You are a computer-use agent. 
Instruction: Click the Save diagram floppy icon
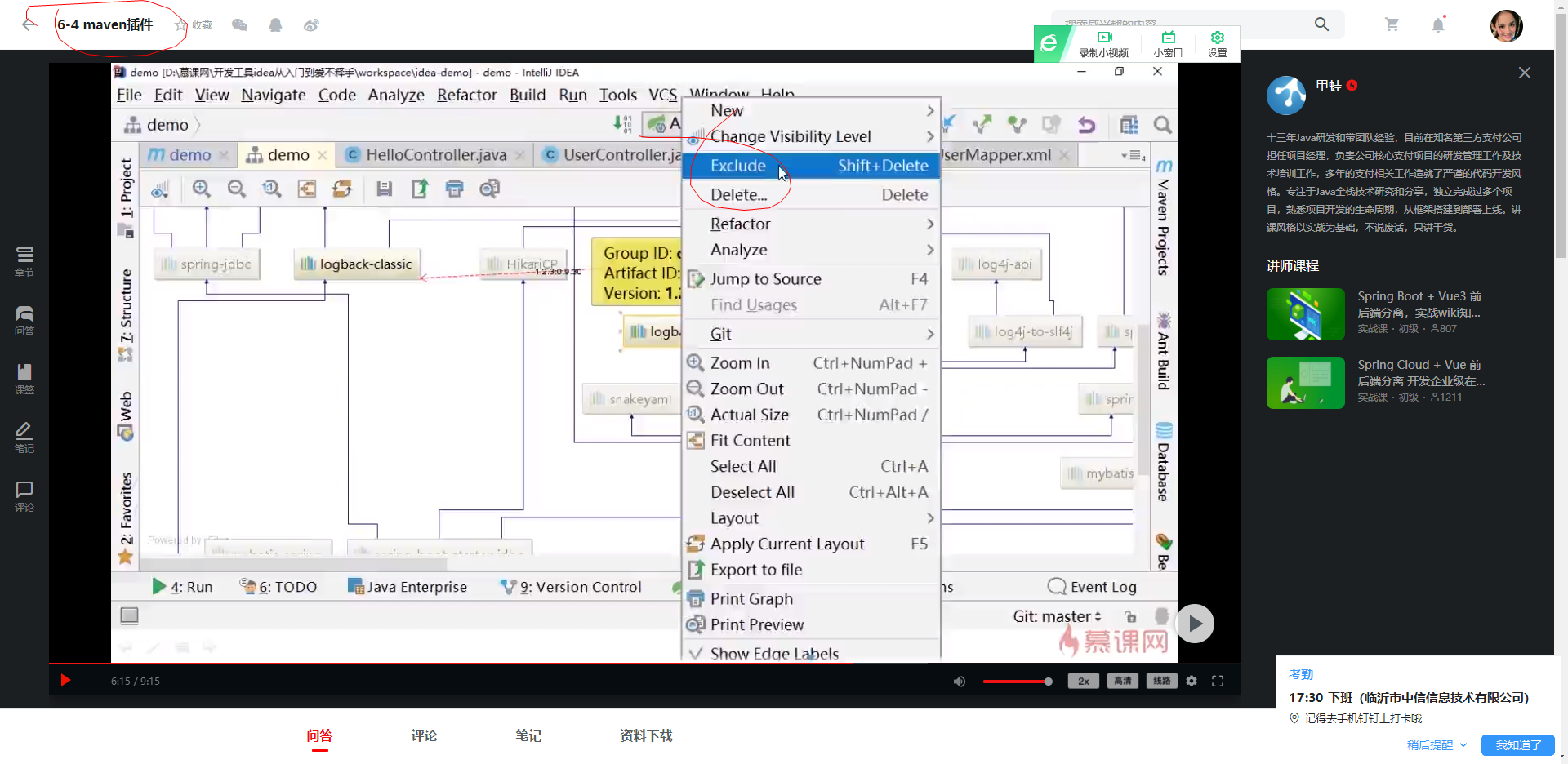[x=385, y=189]
